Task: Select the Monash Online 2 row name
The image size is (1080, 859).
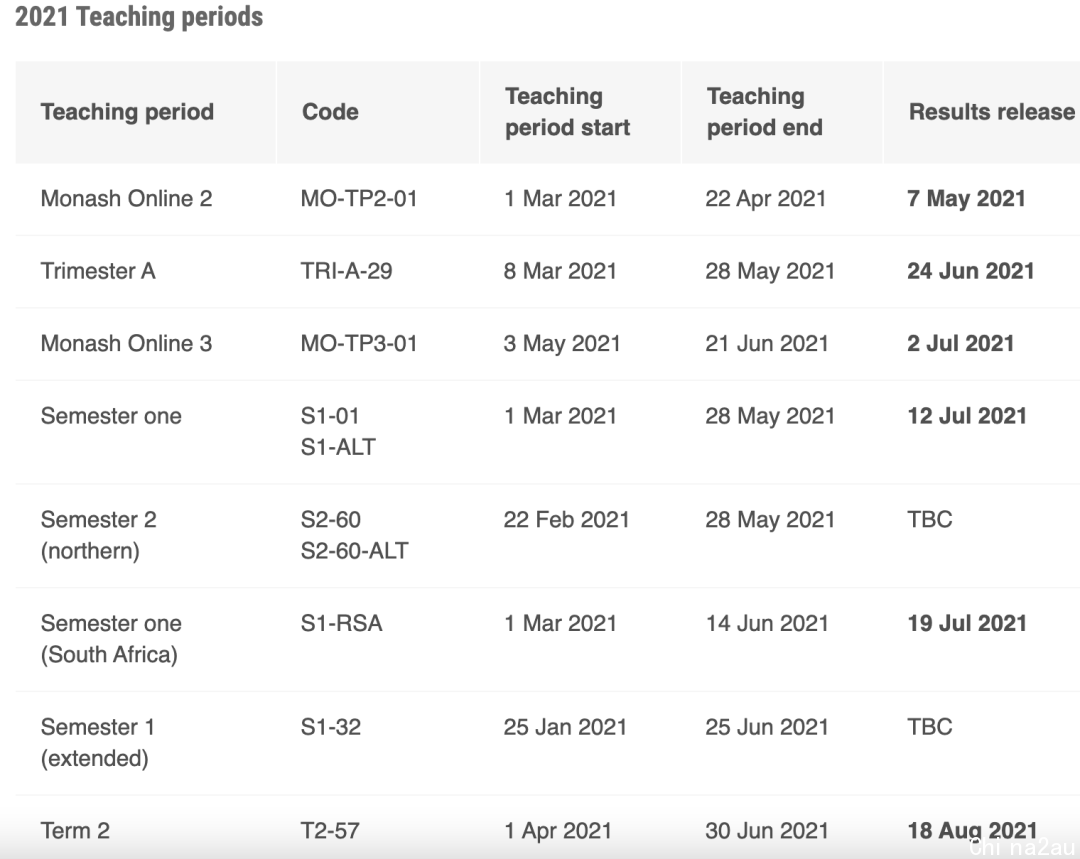Action: point(127,198)
